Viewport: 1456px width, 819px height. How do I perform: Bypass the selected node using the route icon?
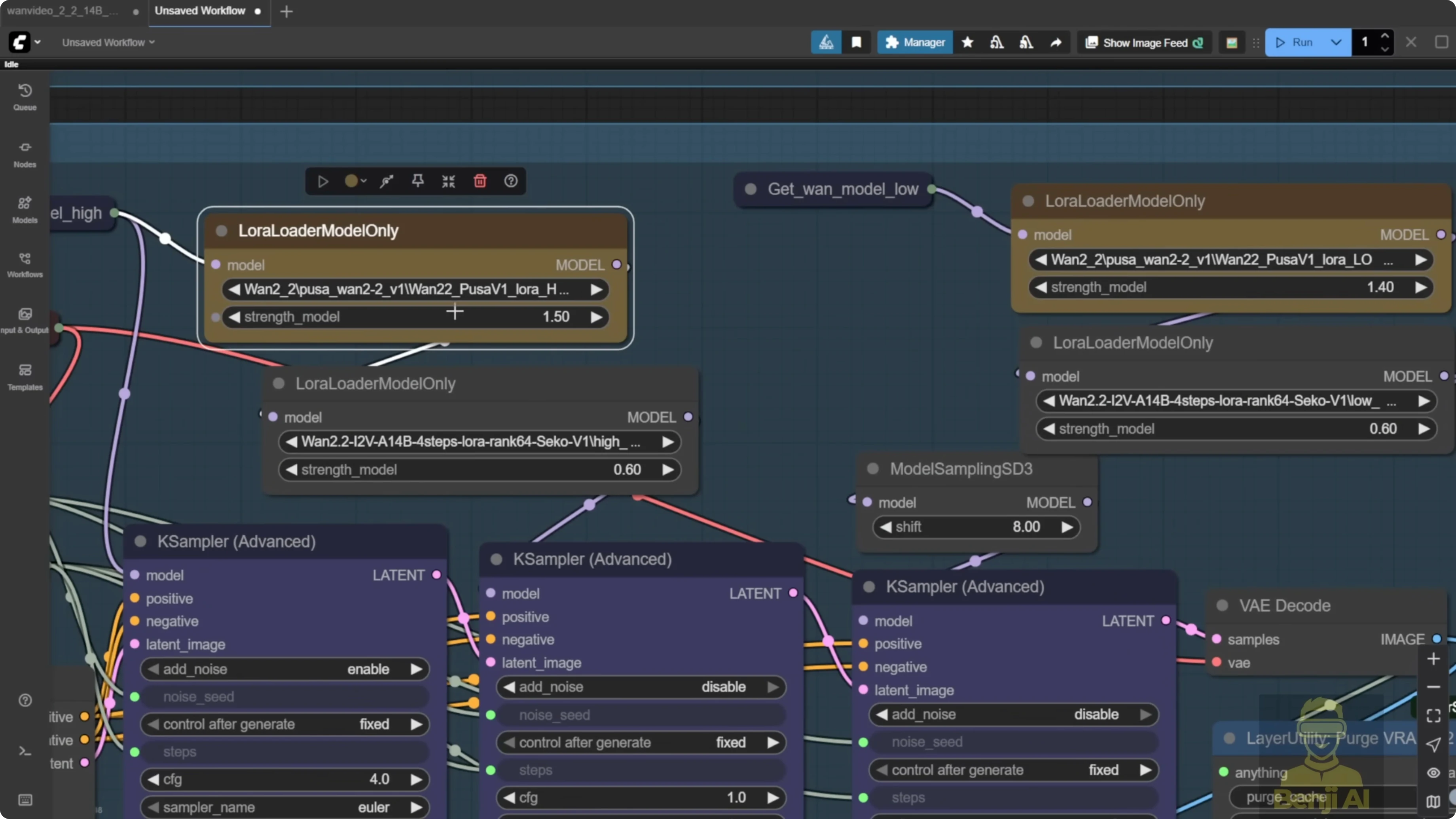(386, 181)
